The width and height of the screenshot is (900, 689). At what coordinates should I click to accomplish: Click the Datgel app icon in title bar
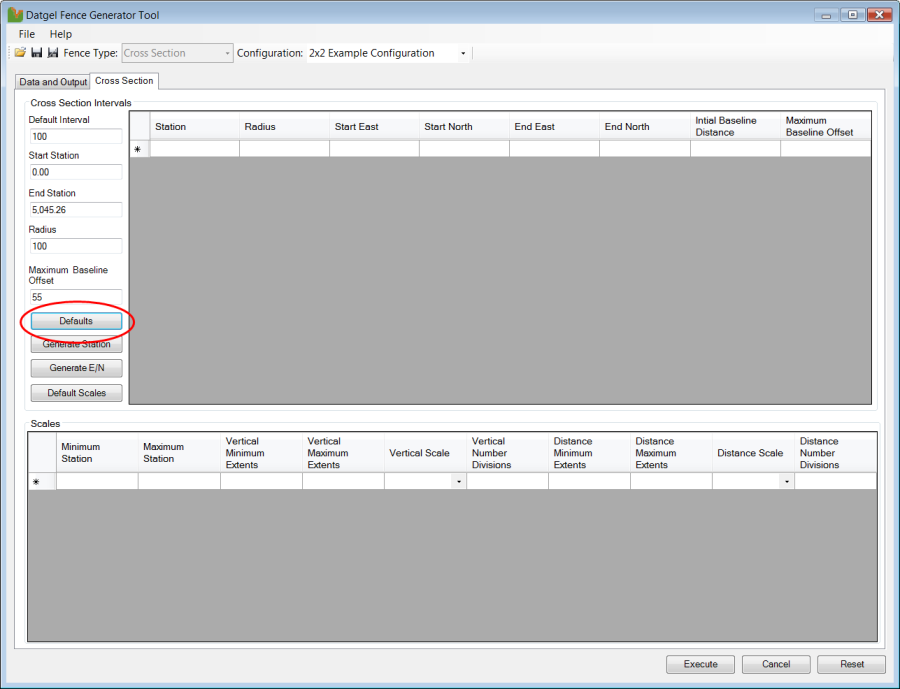pos(15,15)
